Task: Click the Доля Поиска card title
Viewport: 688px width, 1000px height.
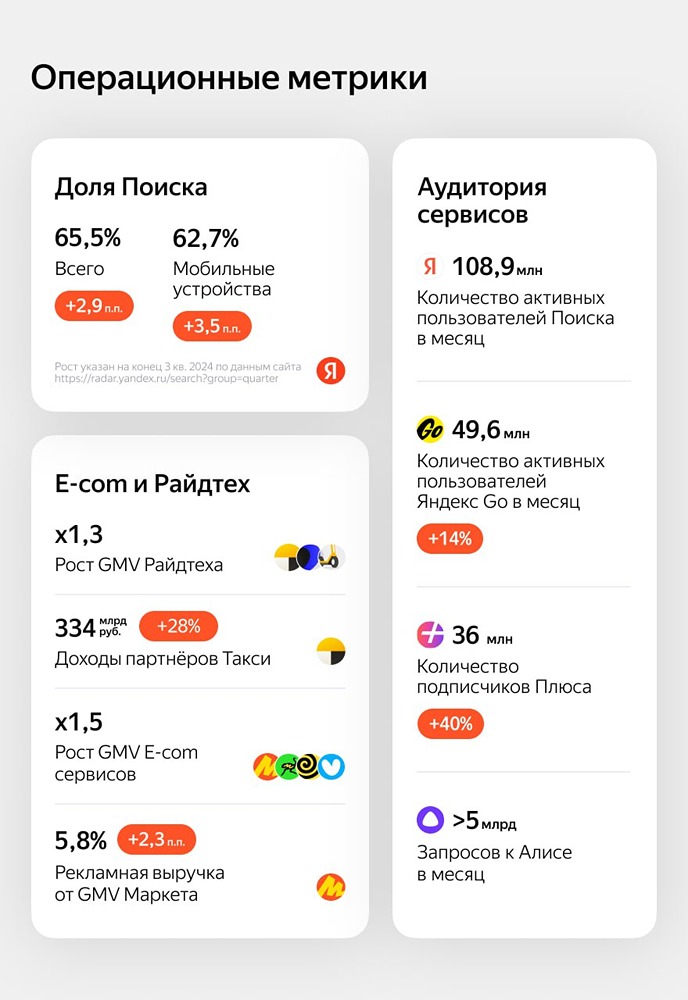Action: [x=131, y=187]
